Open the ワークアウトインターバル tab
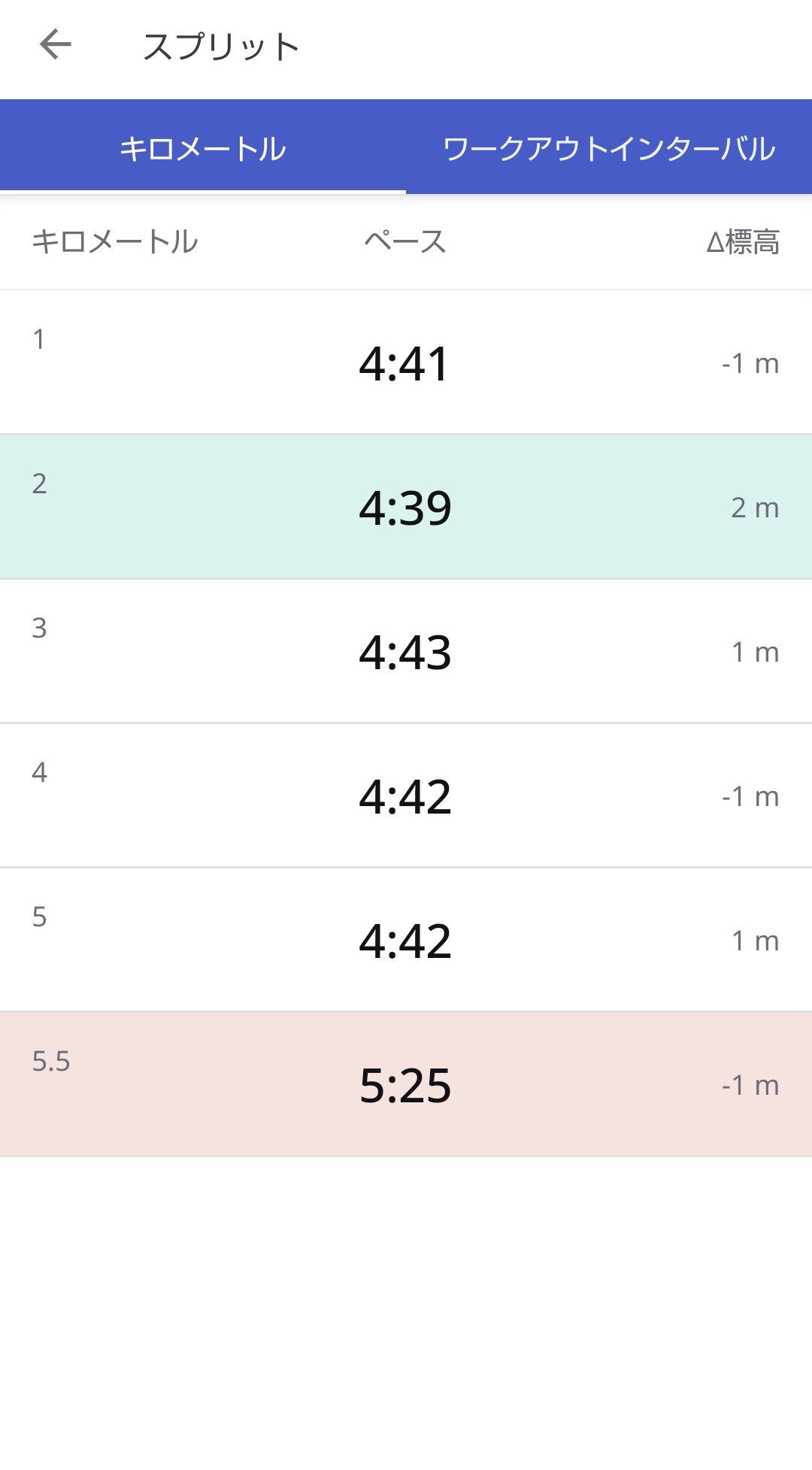 point(609,148)
